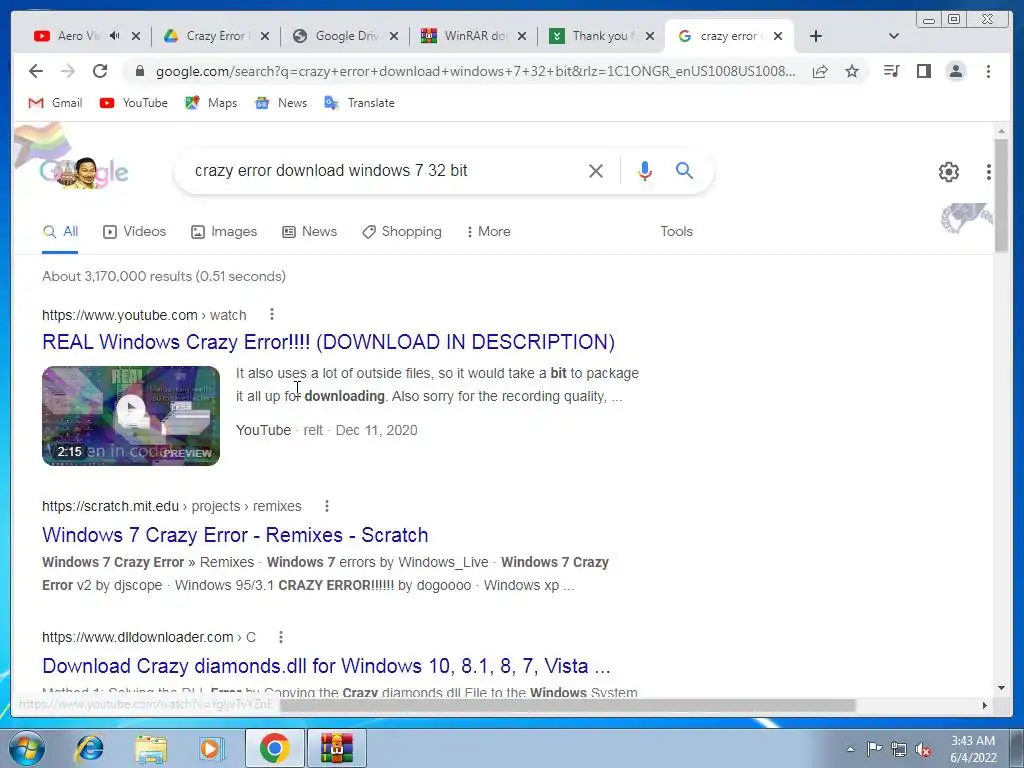Submit search with the magnifier icon

tap(684, 171)
